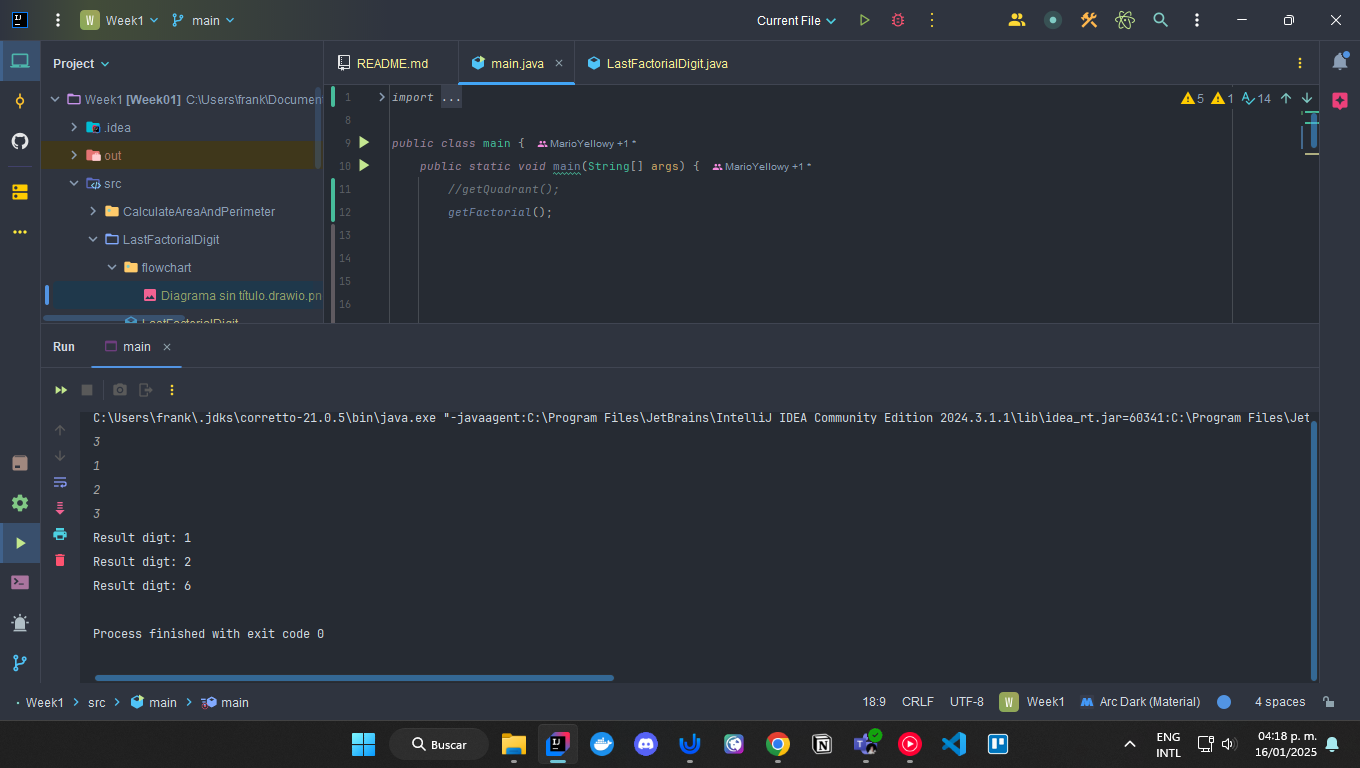
Task: Expand the .idea folder
Action: coord(74,127)
